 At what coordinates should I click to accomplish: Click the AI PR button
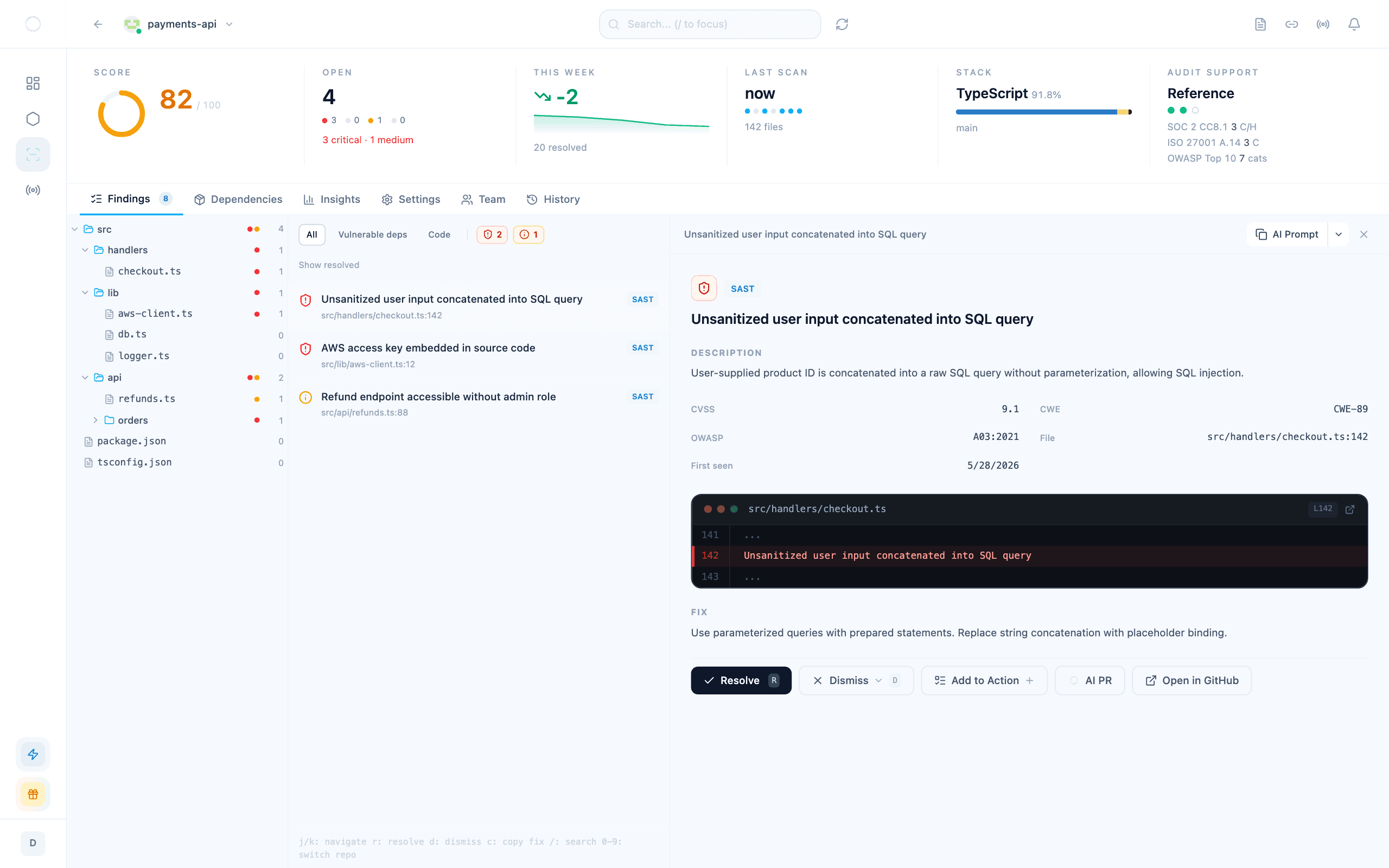(1089, 680)
